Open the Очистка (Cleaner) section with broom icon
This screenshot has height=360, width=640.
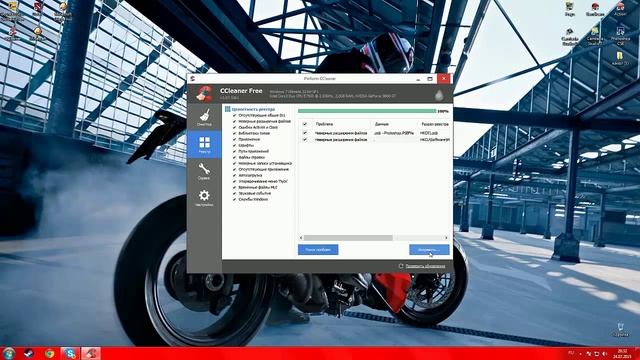coord(204,117)
